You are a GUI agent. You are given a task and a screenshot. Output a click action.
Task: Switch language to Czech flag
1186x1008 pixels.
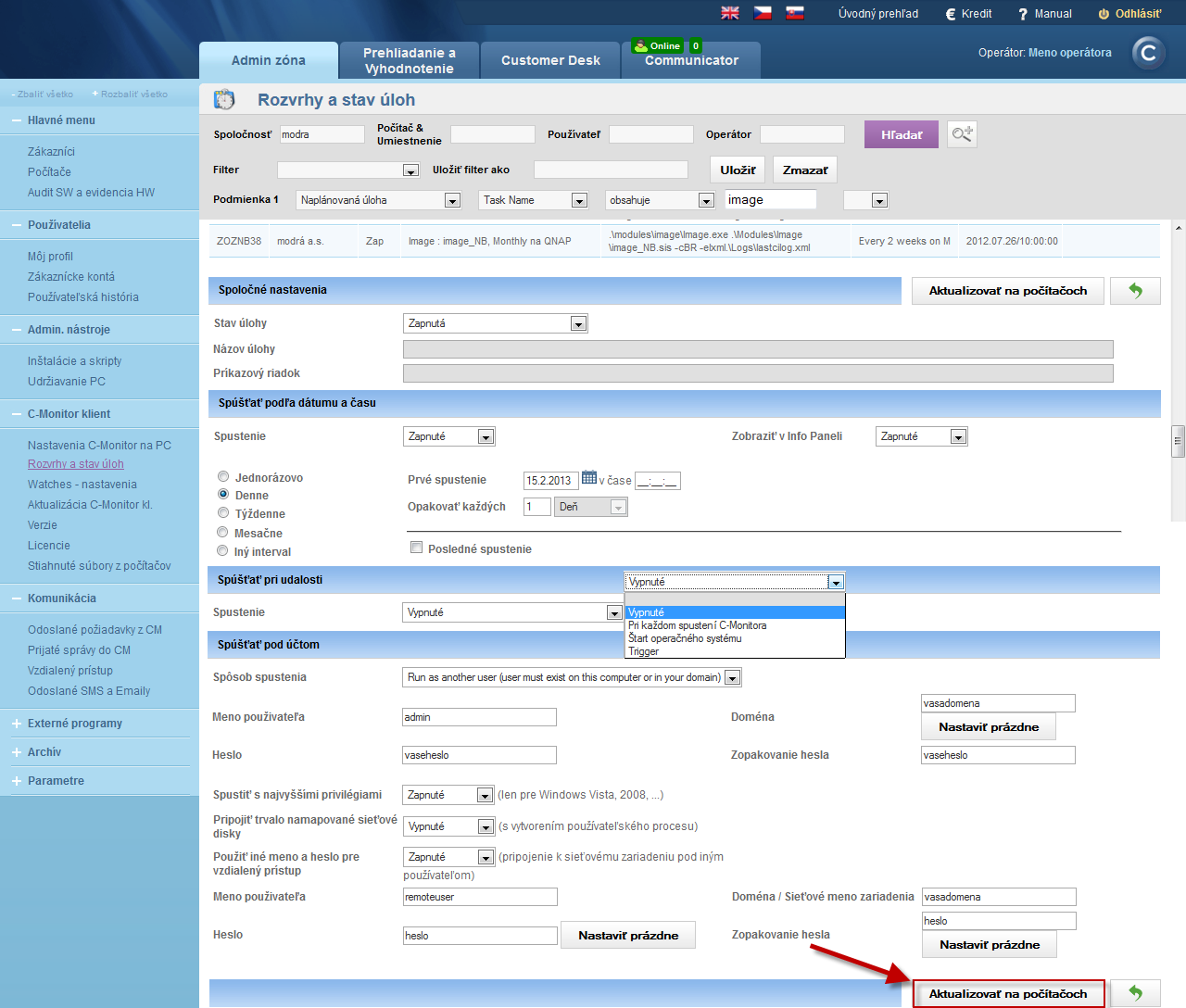click(x=763, y=13)
